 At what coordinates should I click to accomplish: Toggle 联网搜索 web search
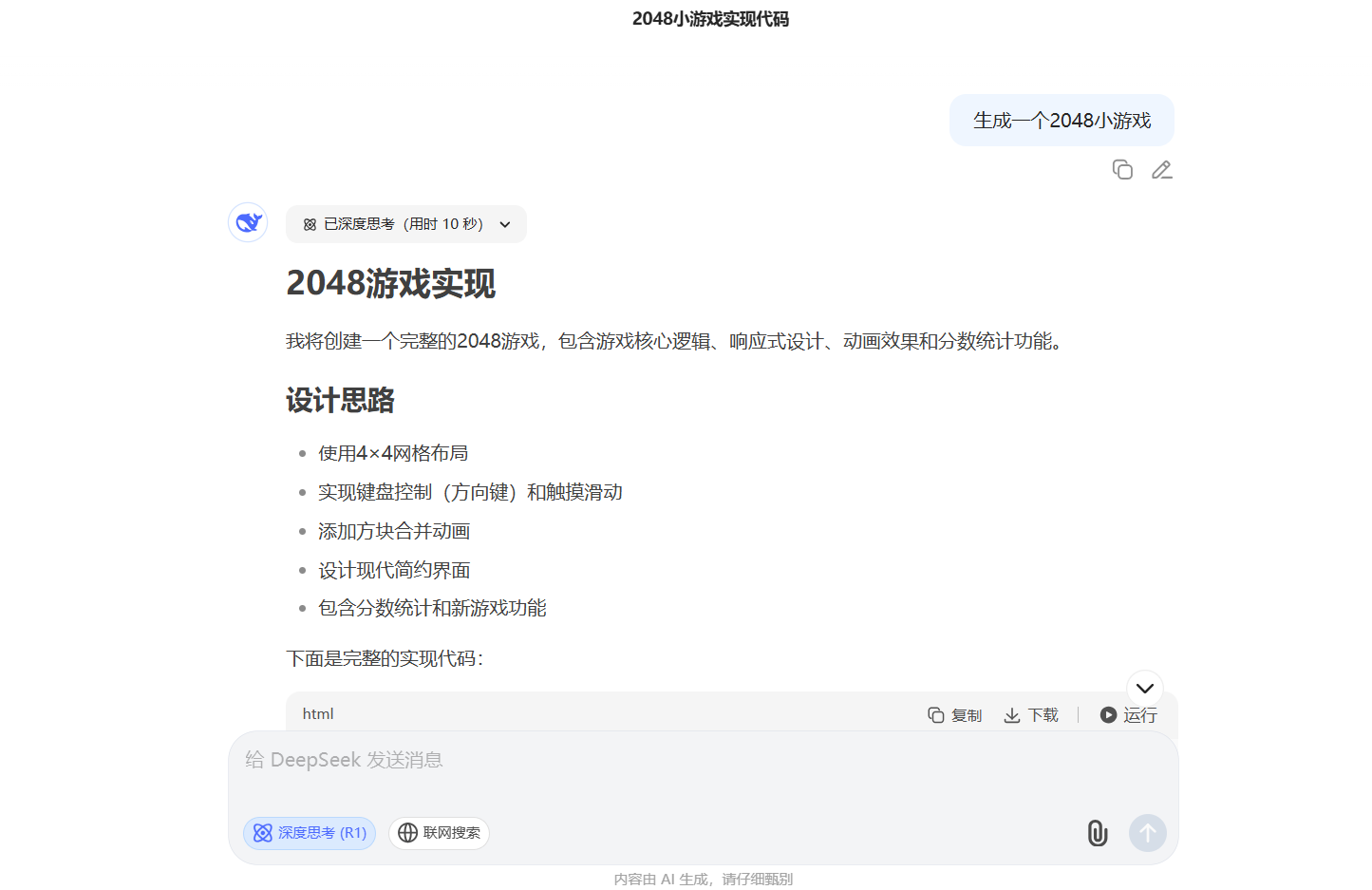(x=439, y=833)
